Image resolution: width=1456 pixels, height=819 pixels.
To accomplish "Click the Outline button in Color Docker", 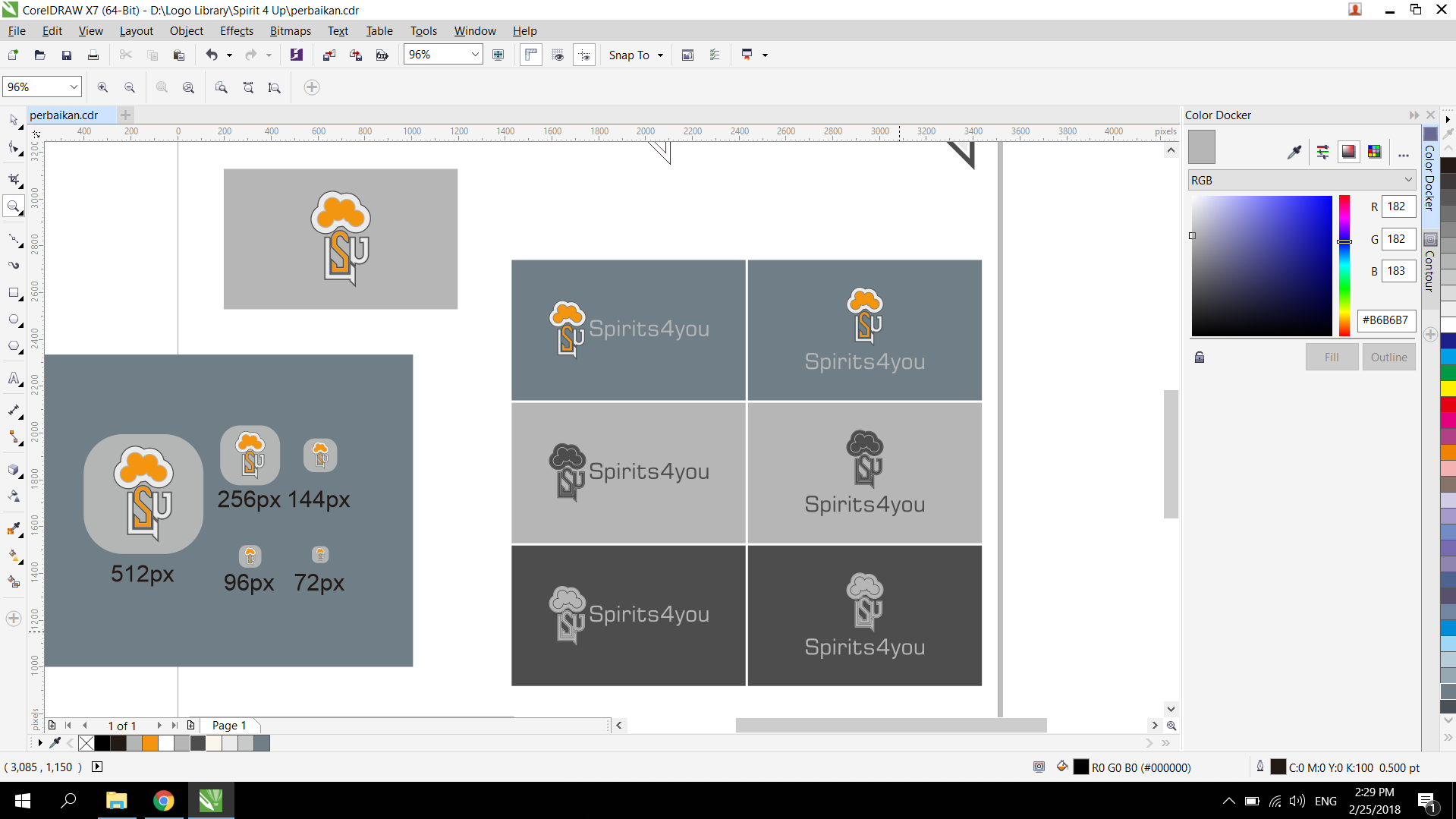I will point(1388,358).
